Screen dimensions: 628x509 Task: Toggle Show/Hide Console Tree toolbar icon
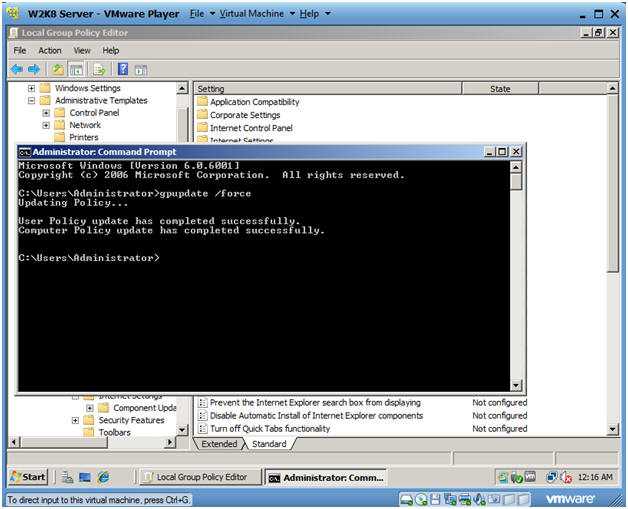point(76,70)
